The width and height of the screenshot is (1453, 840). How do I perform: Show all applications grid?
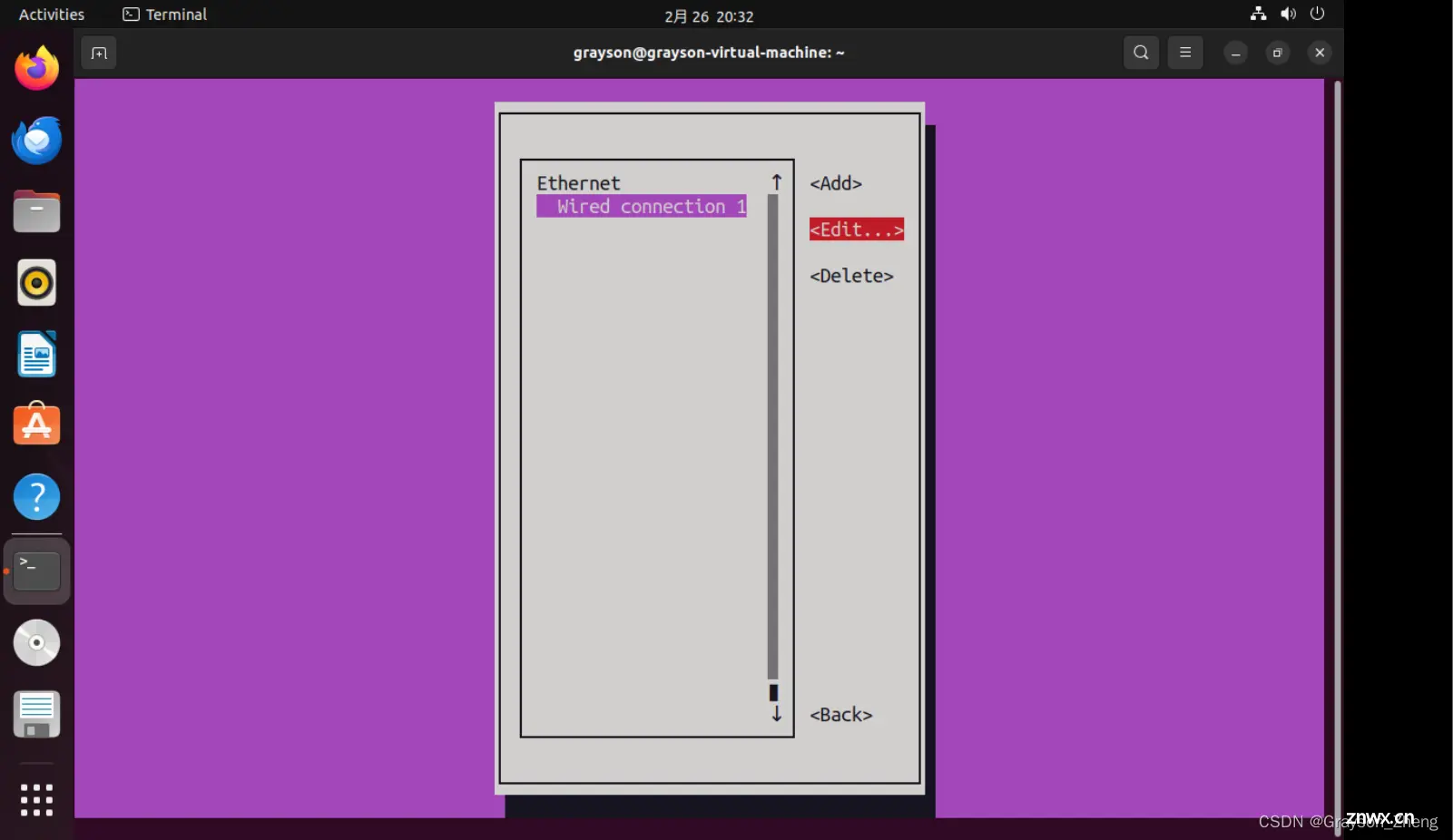point(36,799)
